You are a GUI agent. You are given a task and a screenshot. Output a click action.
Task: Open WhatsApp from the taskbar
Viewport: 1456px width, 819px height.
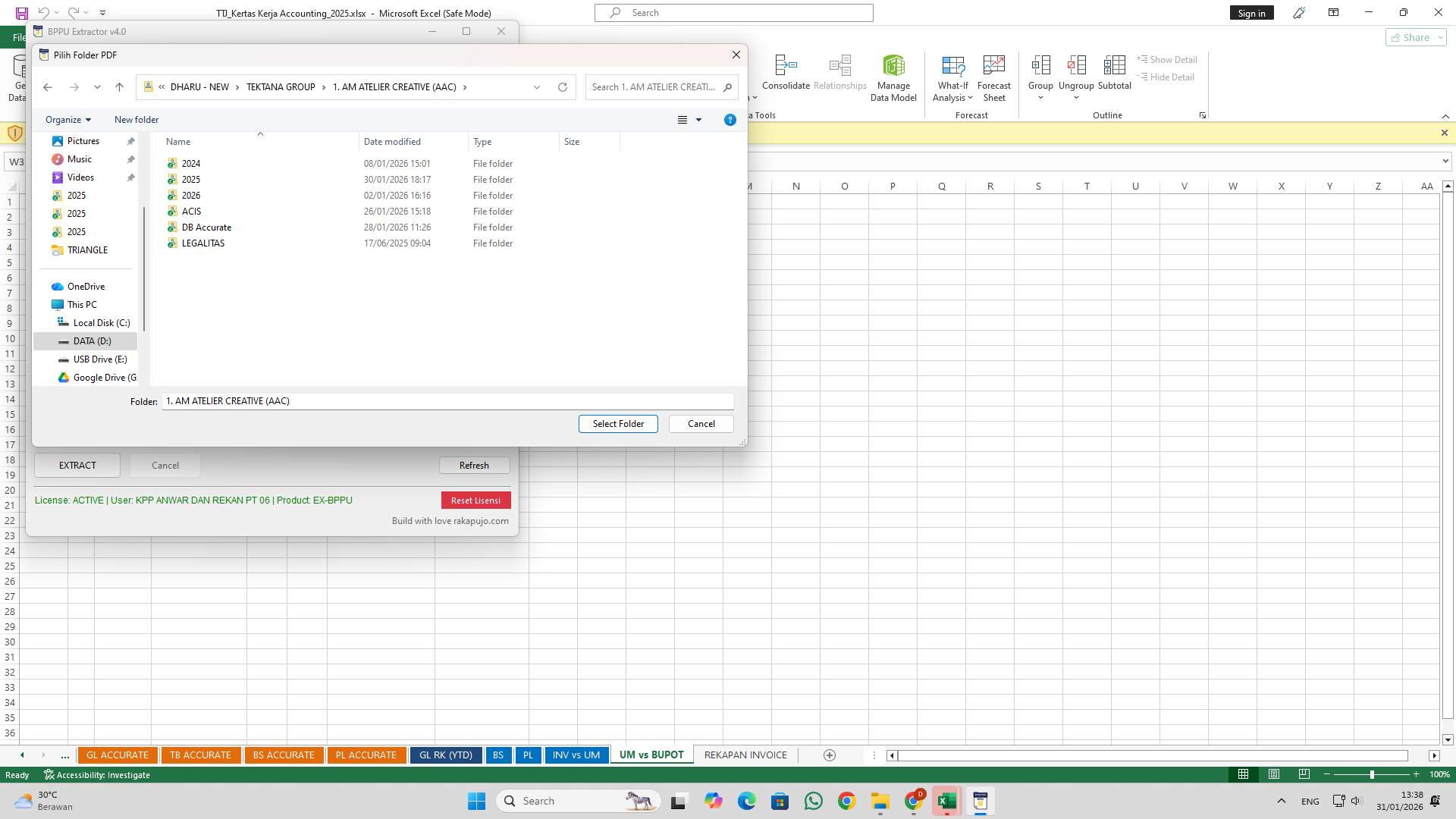(x=813, y=801)
